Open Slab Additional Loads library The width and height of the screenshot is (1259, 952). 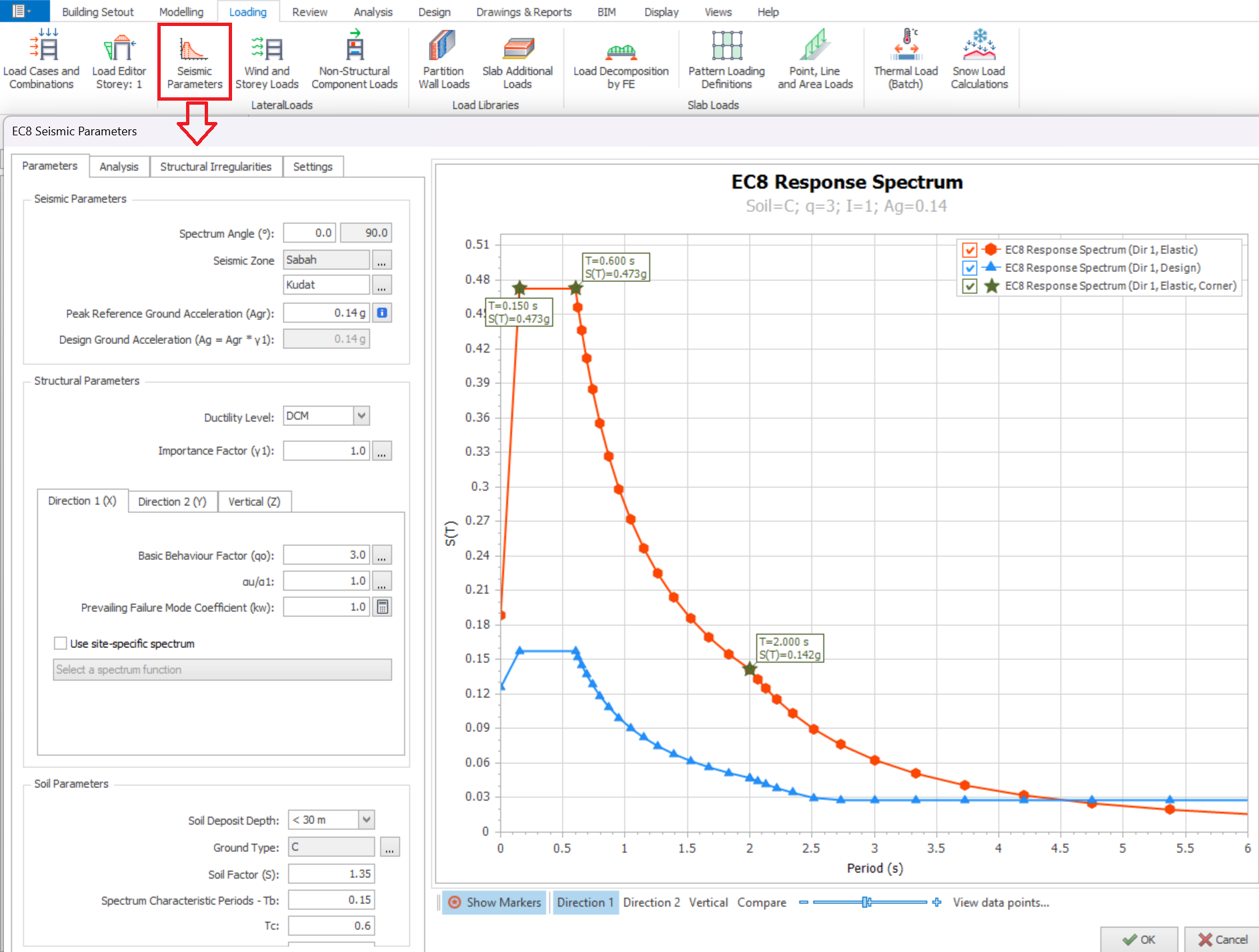[517, 60]
